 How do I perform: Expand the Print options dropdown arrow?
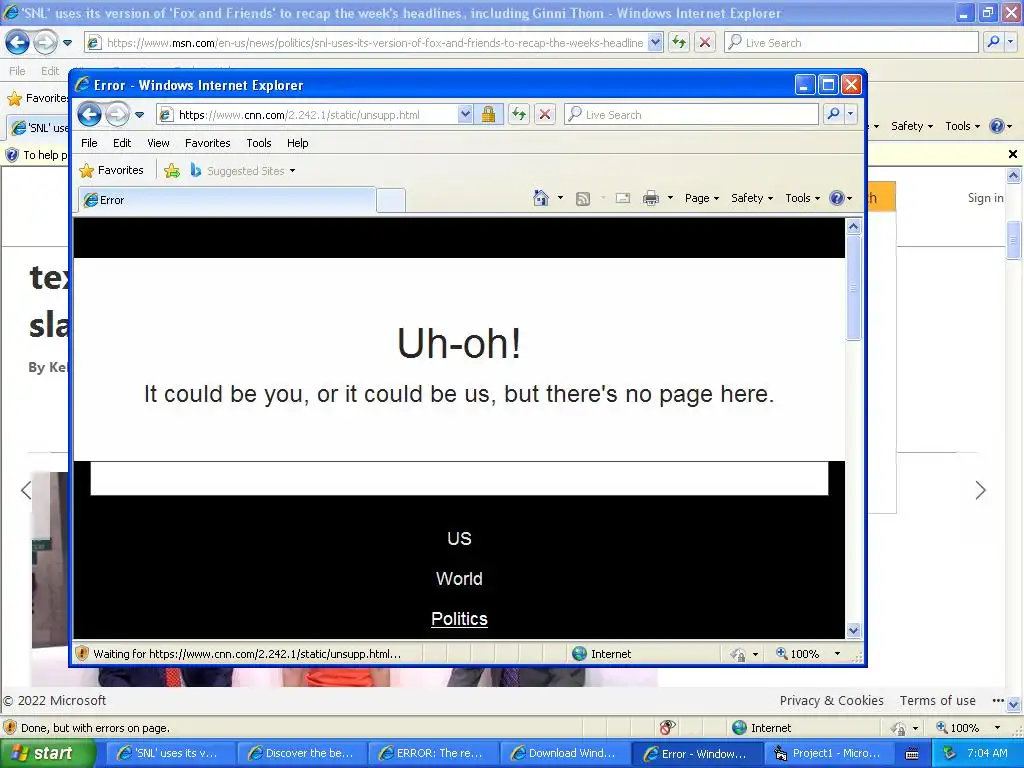pyautogui.click(x=670, y=198)
